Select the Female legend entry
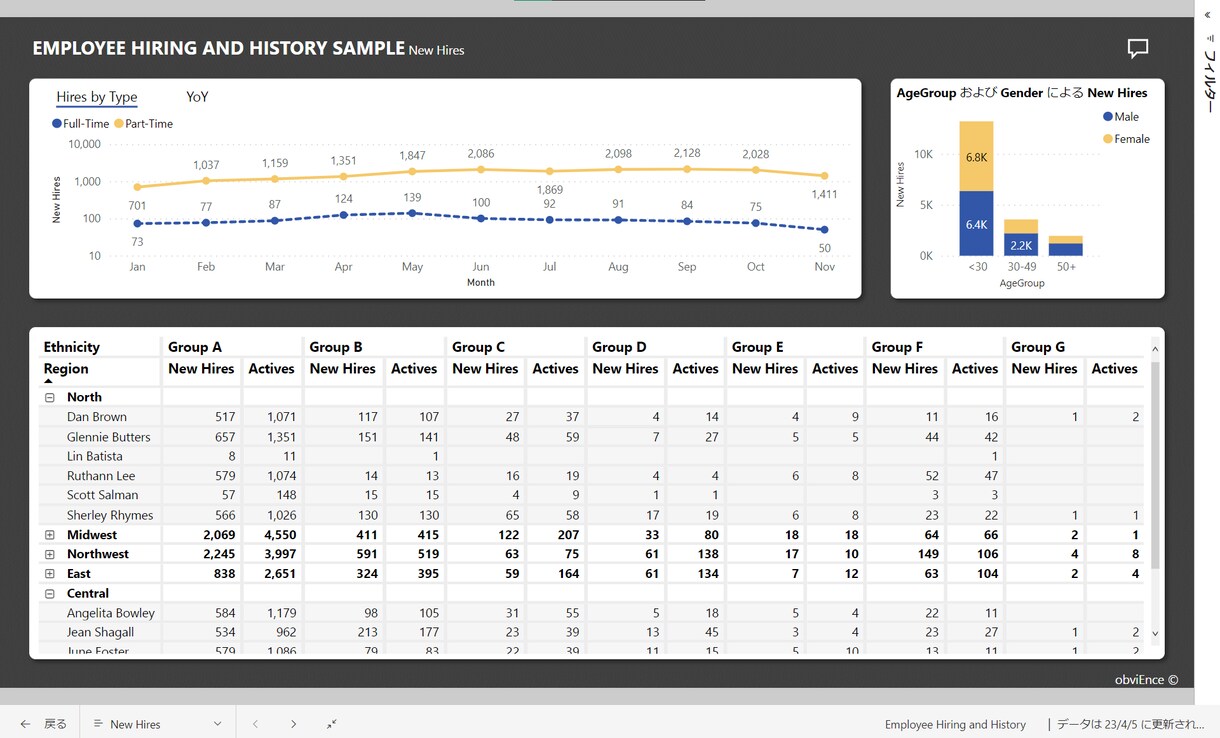The height and width of the screenshot is (738, 1220). click(x=1126, y=139)
